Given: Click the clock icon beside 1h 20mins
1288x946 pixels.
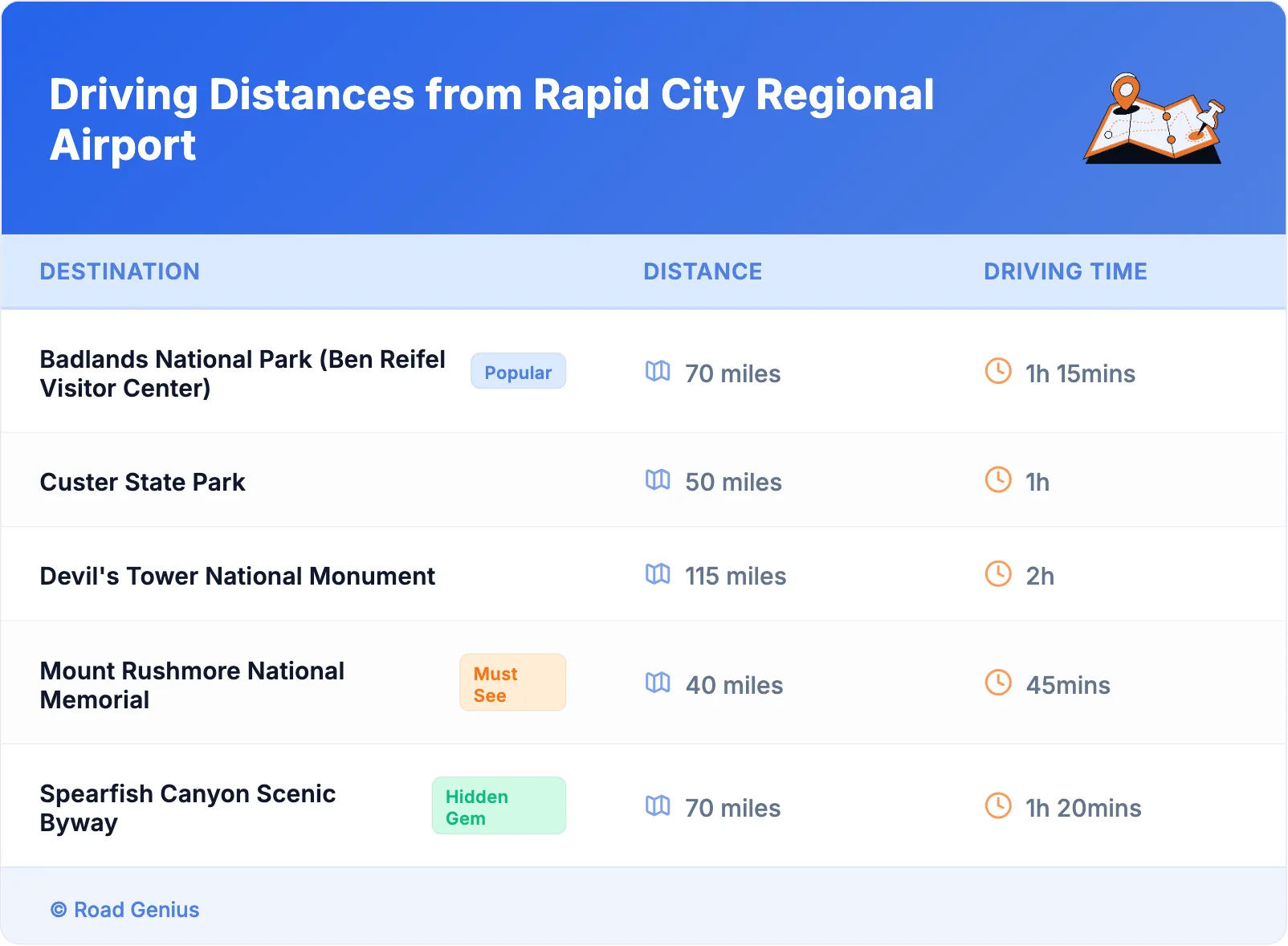Looking at the screenshot, I should pos(998,805).
